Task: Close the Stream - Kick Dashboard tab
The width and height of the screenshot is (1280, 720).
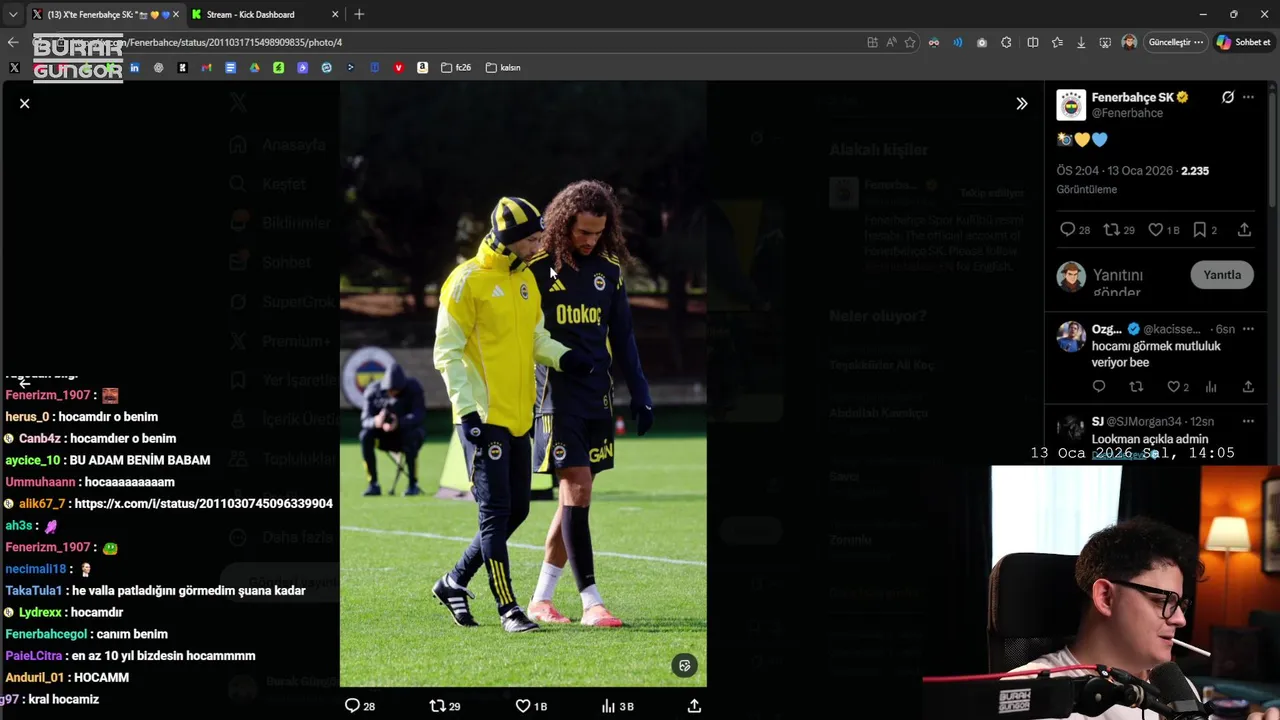Action: click(335, 14)
